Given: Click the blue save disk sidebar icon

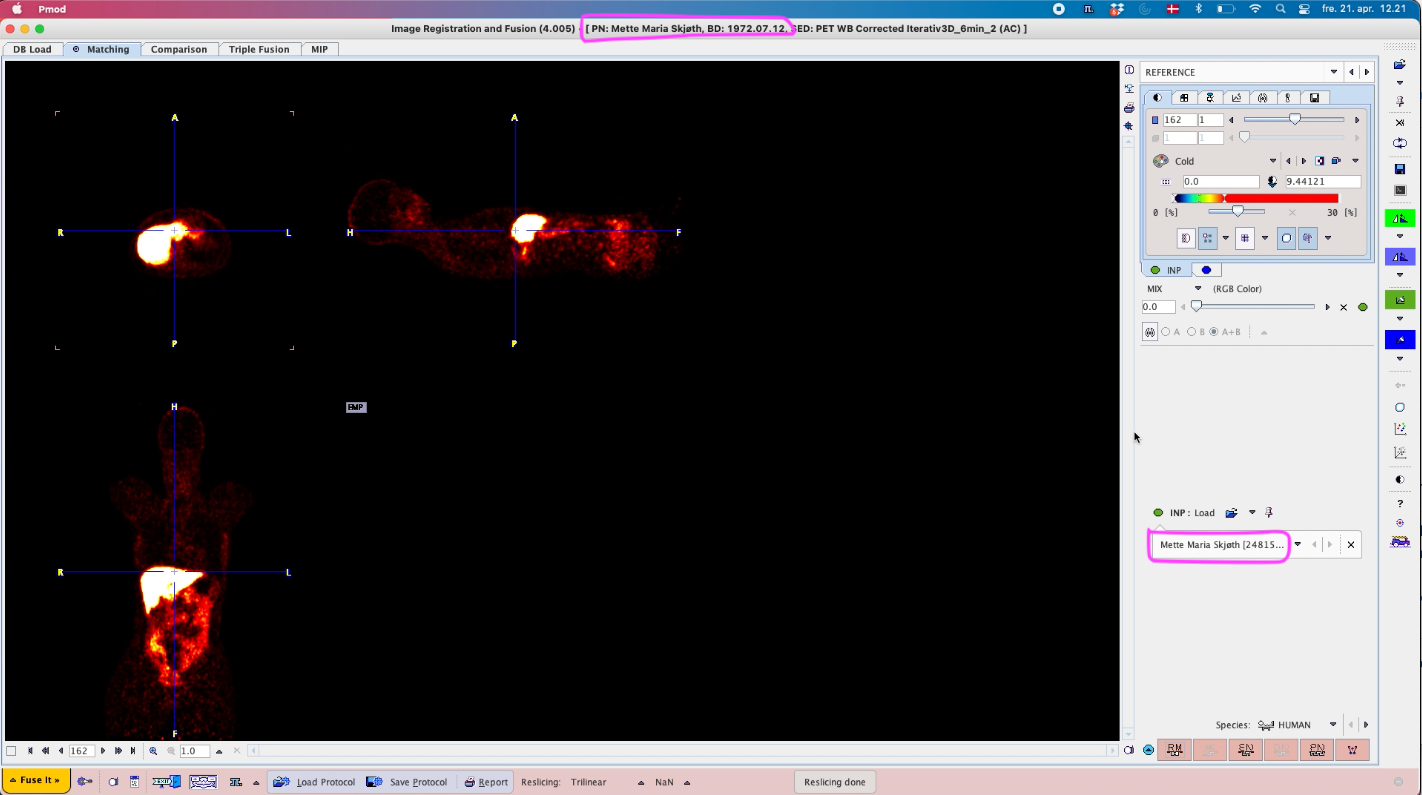Looking at the screenshot, I should point(1400,169).
